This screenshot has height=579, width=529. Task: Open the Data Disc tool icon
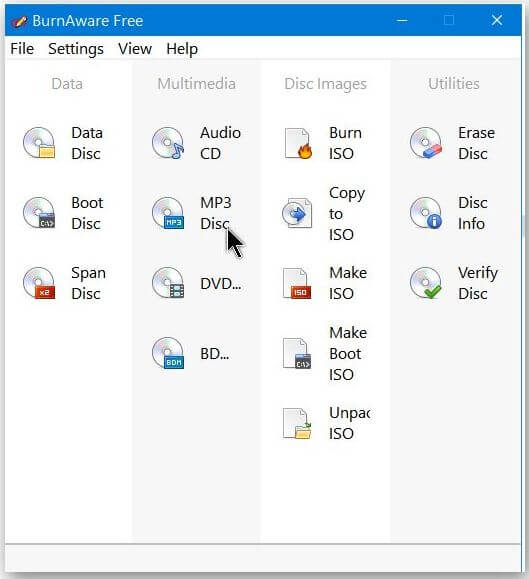click(39, 143)
